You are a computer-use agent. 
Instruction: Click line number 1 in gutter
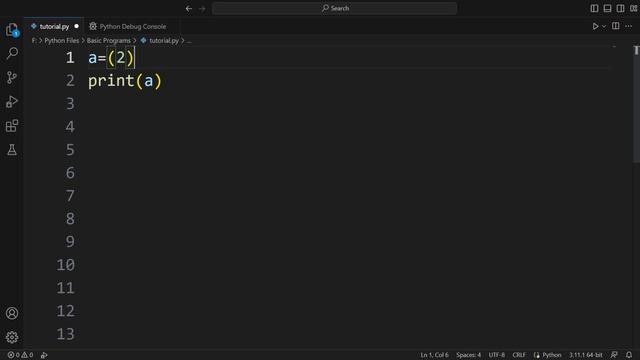click(70, 58)
